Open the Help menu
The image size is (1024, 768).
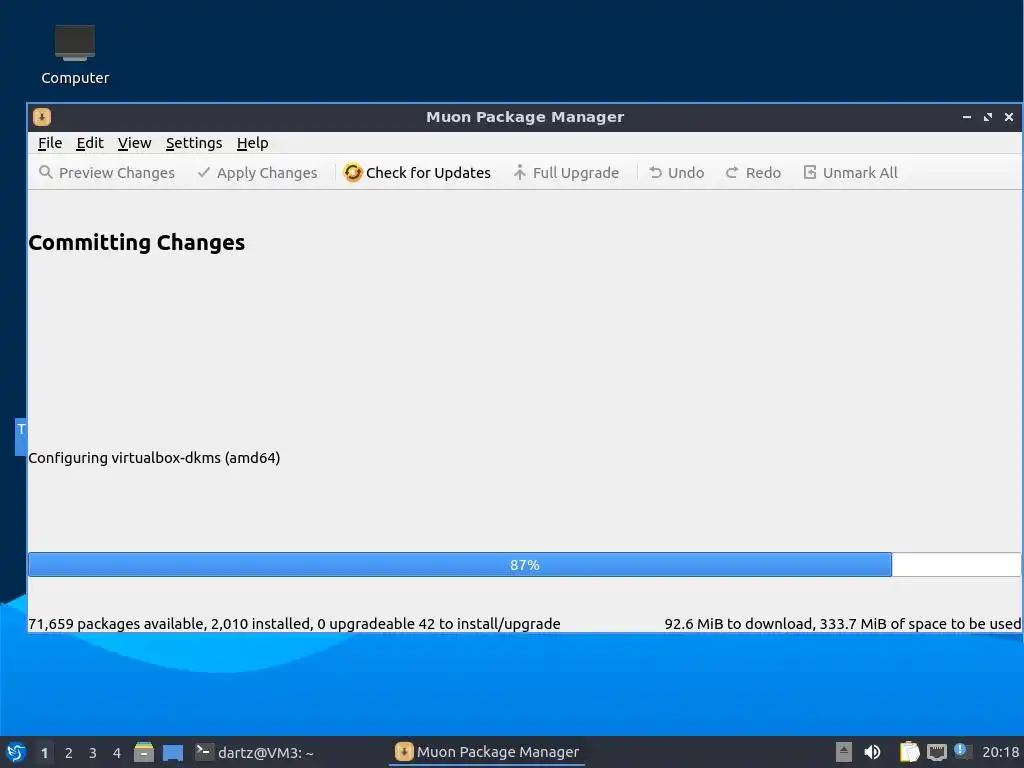pyautogui.click(x=252, y=143)
